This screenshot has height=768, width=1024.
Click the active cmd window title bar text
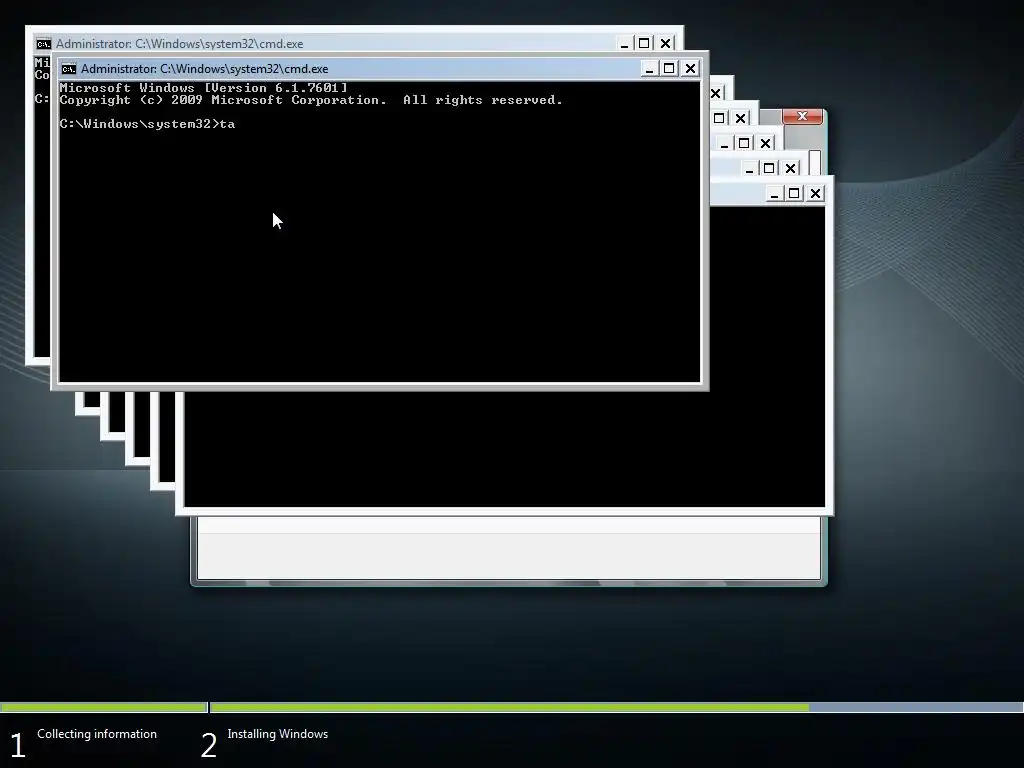coord(204,69)
